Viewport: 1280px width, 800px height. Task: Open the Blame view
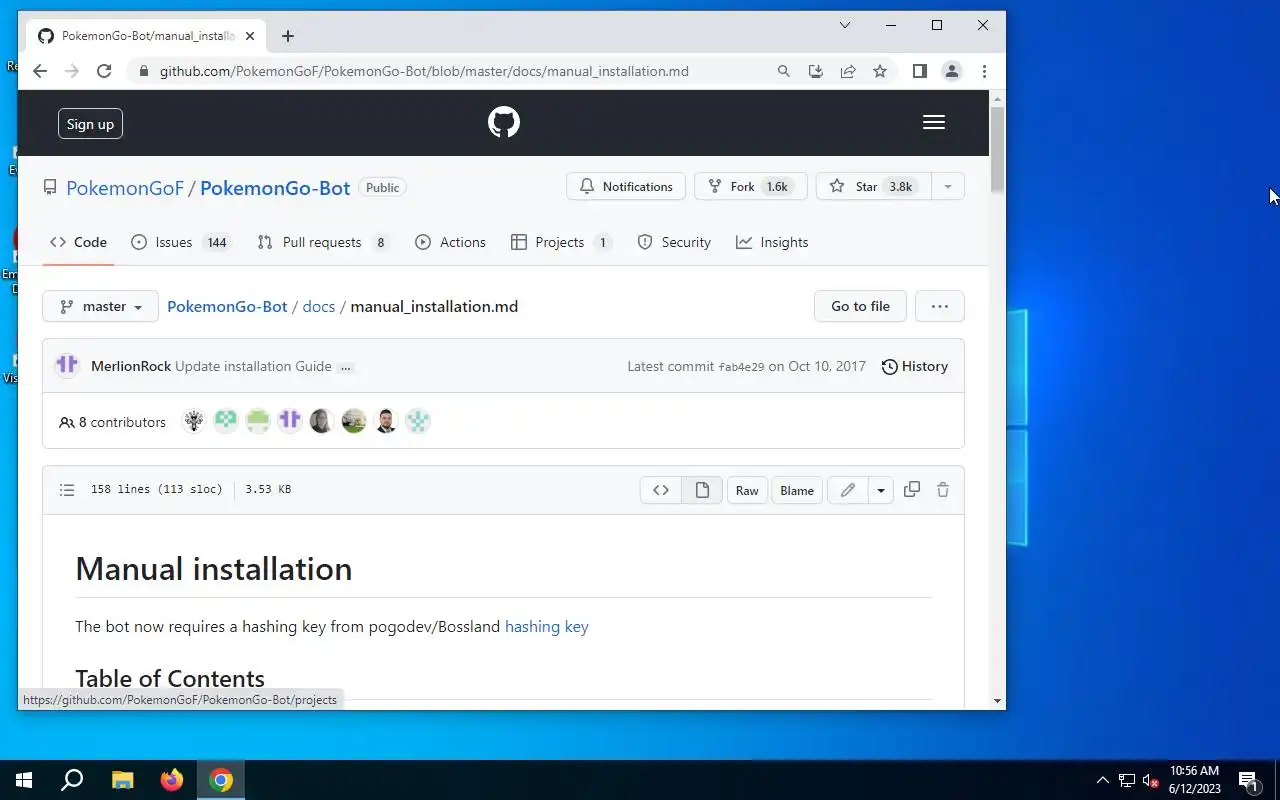click(797, 490)
